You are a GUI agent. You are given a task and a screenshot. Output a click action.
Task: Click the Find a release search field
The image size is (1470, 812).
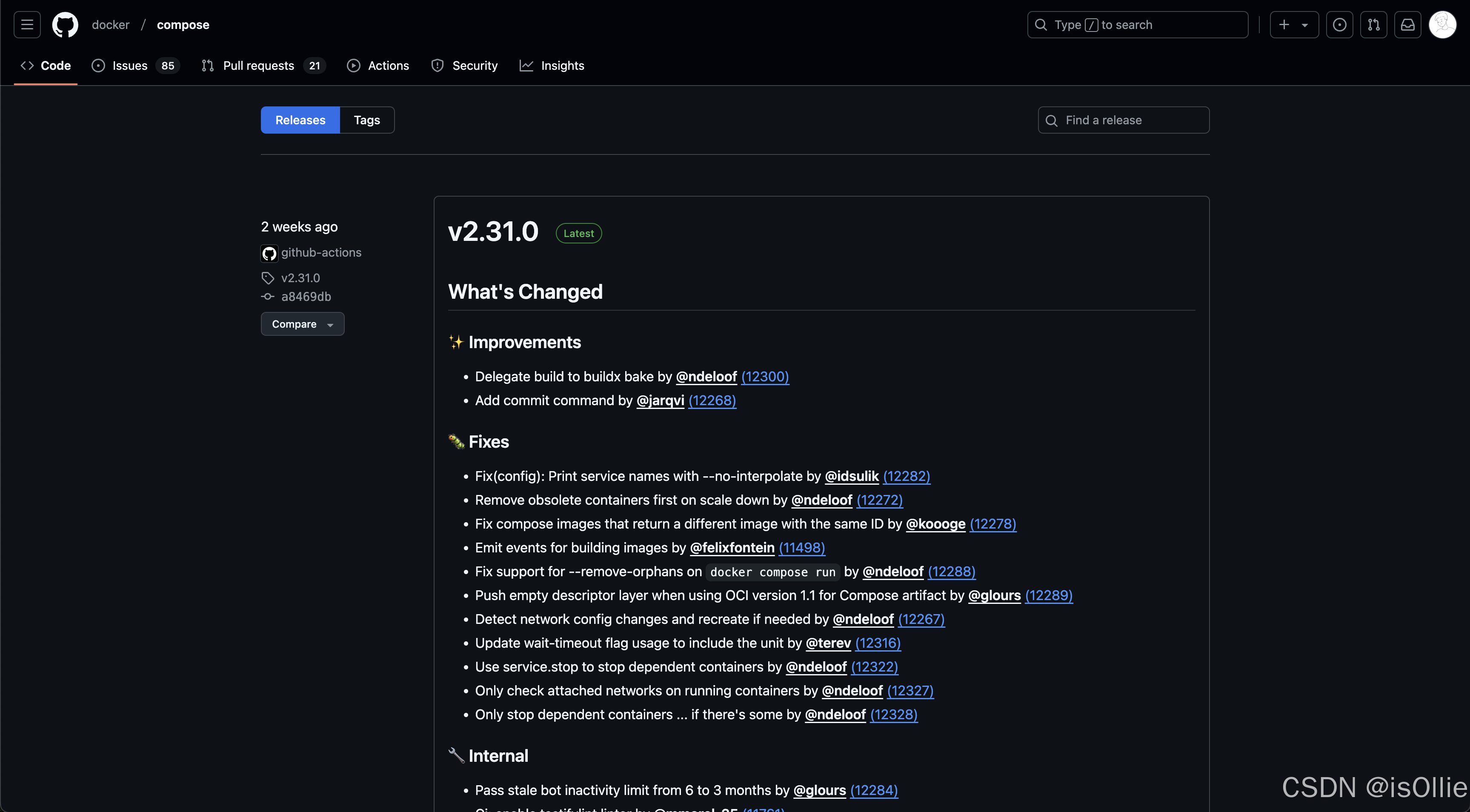(1123, 119)
